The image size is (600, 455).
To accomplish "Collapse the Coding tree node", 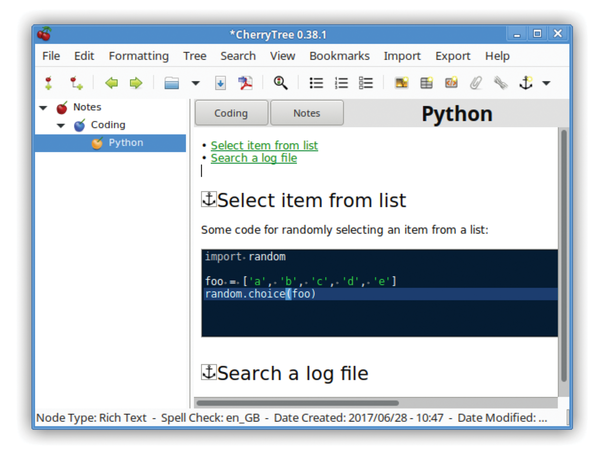I will click(x=61, y=126).
